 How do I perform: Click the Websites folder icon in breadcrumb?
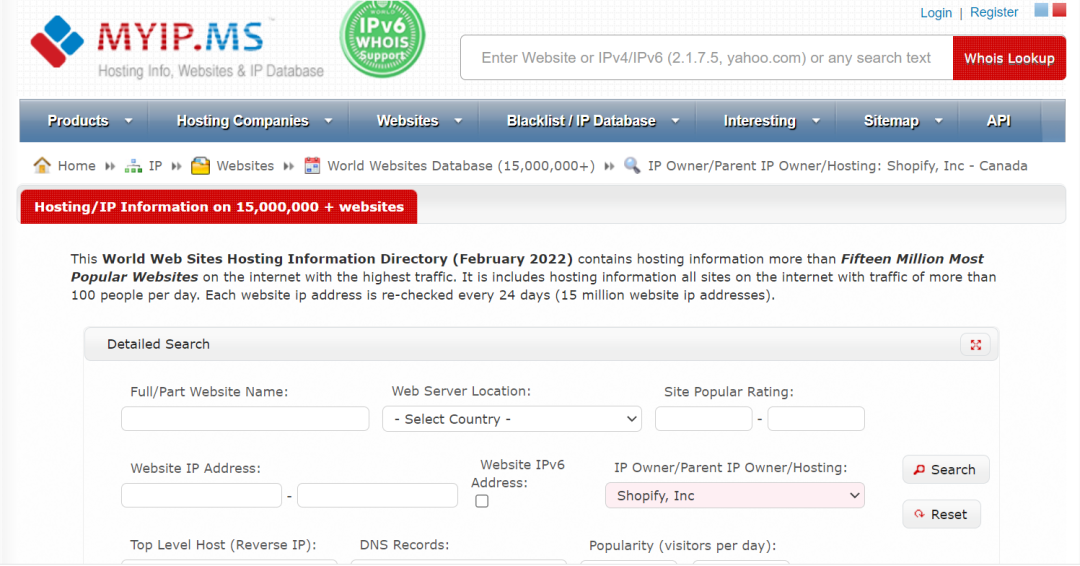click(200, 166)
